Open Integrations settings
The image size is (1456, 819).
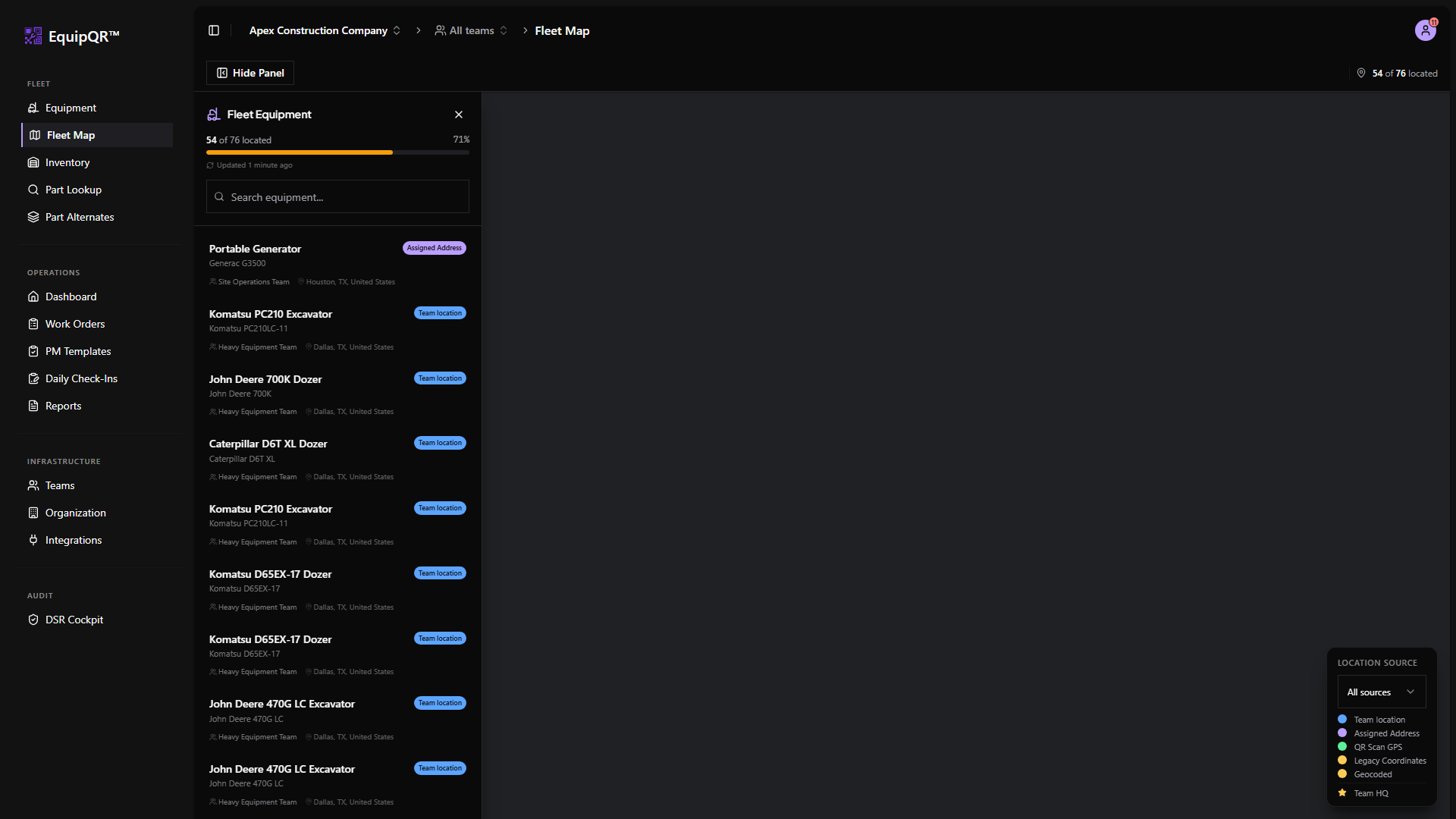point(97,540)
